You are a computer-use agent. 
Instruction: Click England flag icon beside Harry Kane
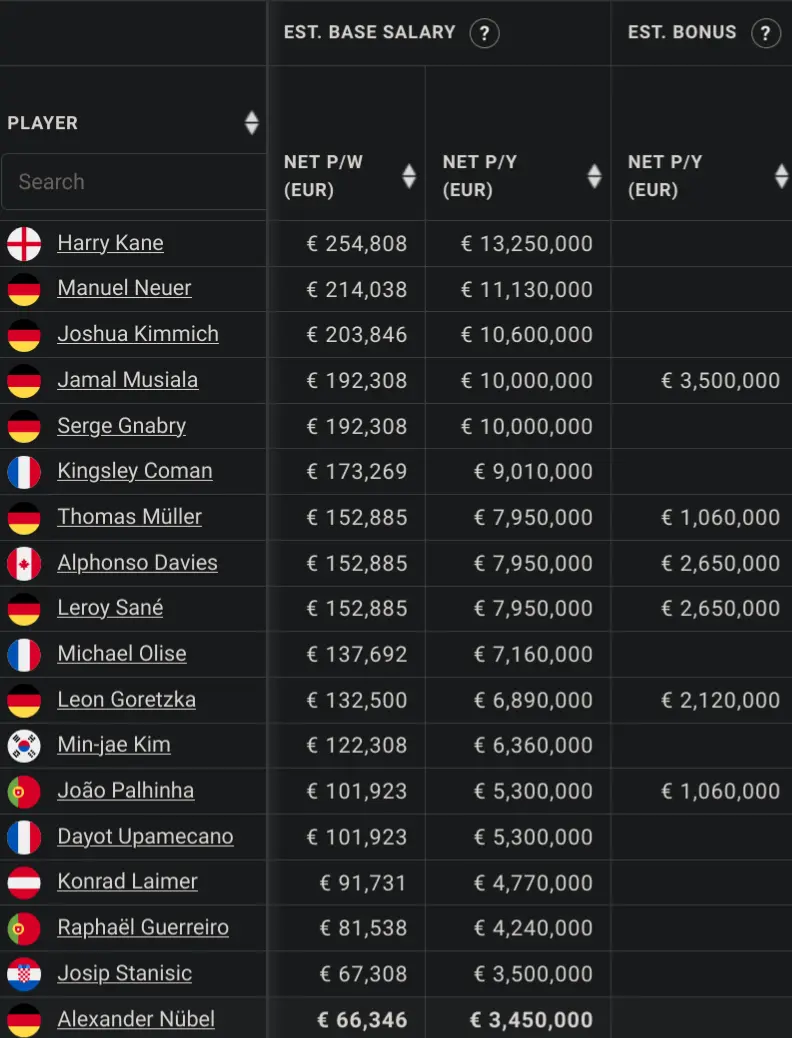coord(24,244)
